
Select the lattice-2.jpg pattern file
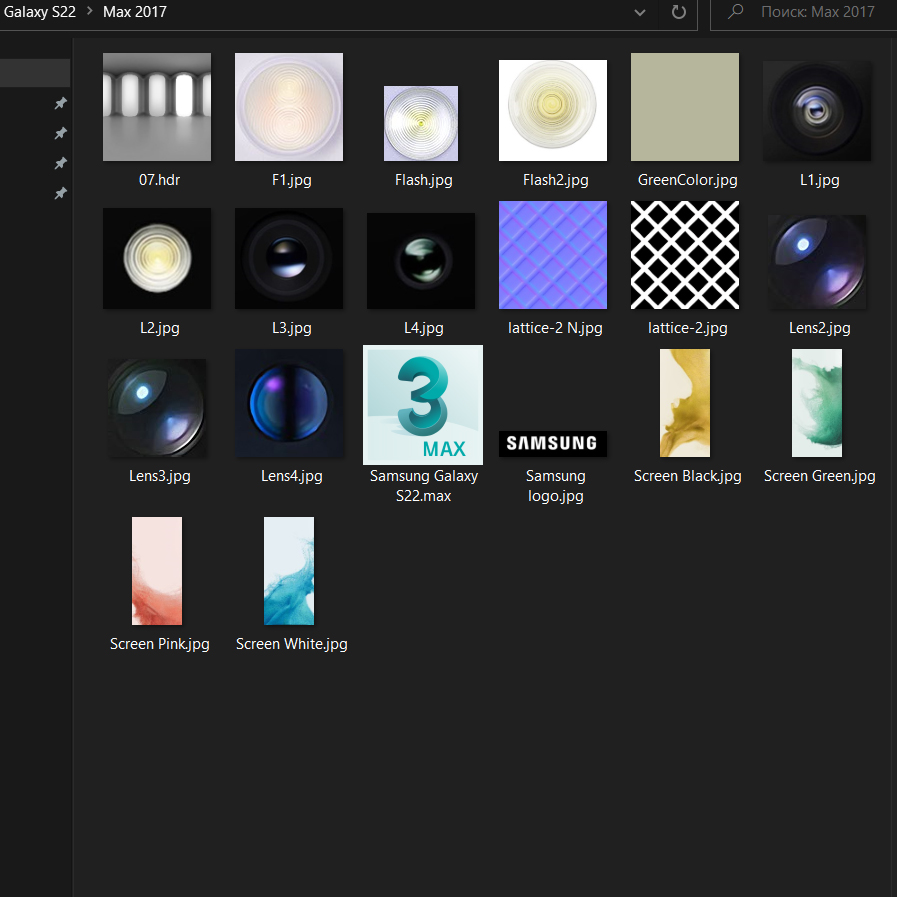[685, 255]
